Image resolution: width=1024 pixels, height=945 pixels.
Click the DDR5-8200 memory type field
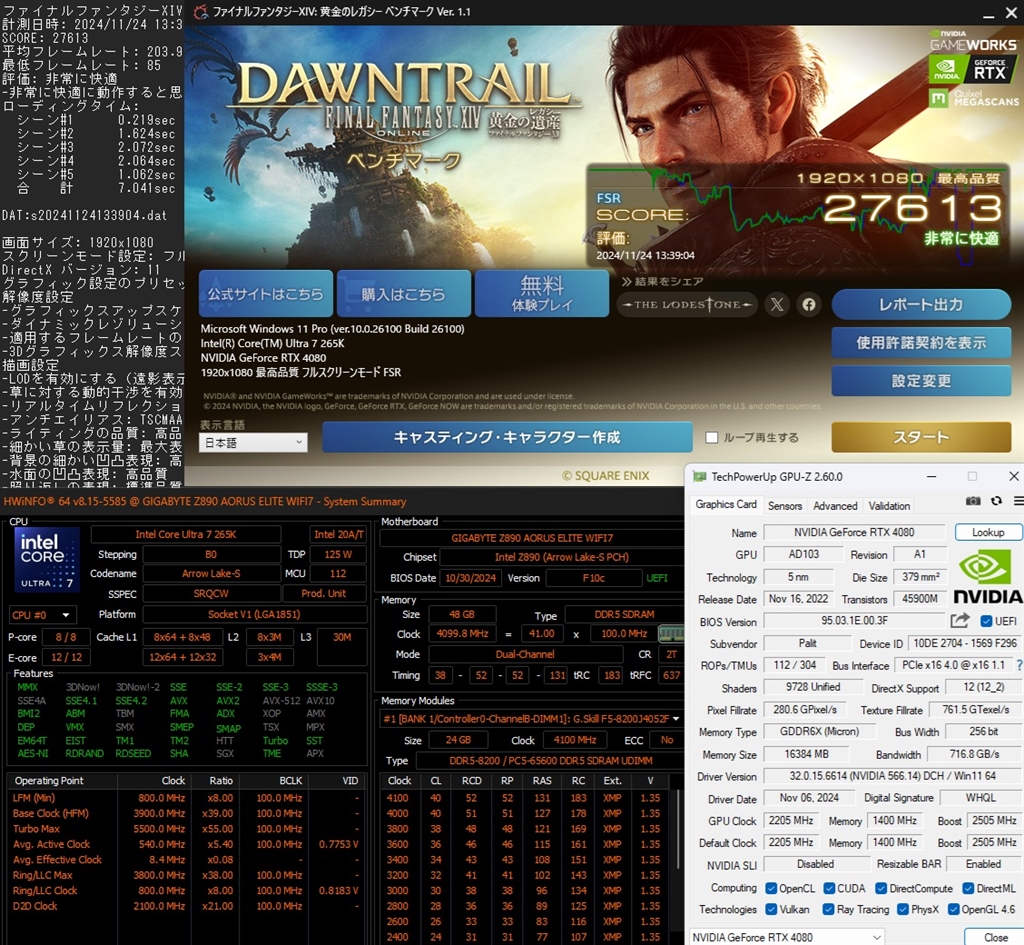click(x=550, y=760)
